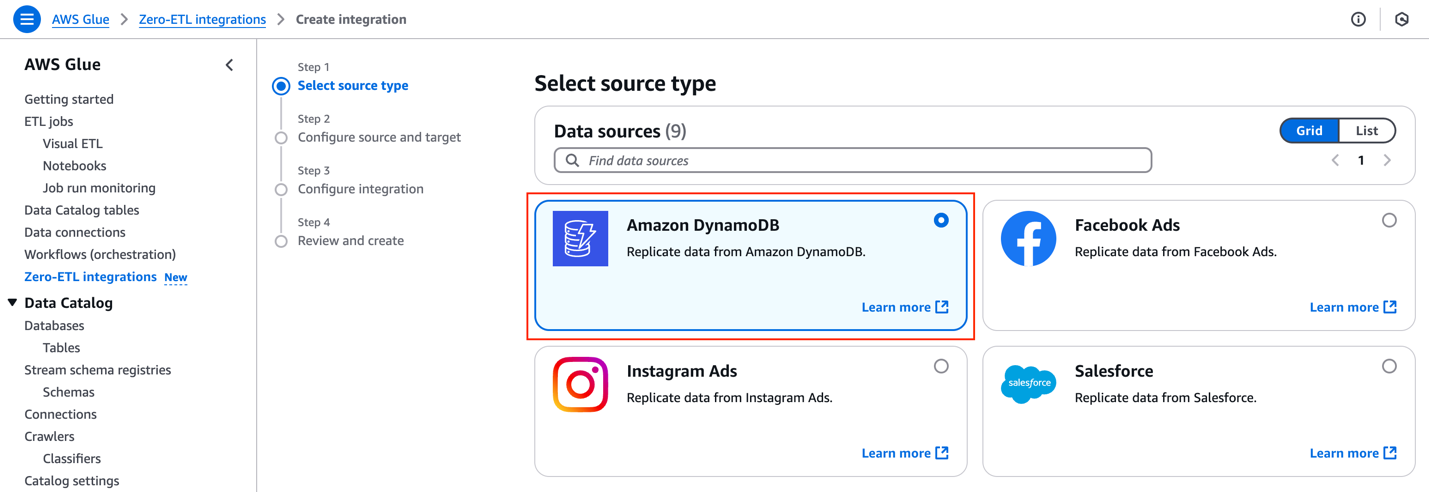
Task: Switch data sources to List view
Action: [x=1367, y=131]
